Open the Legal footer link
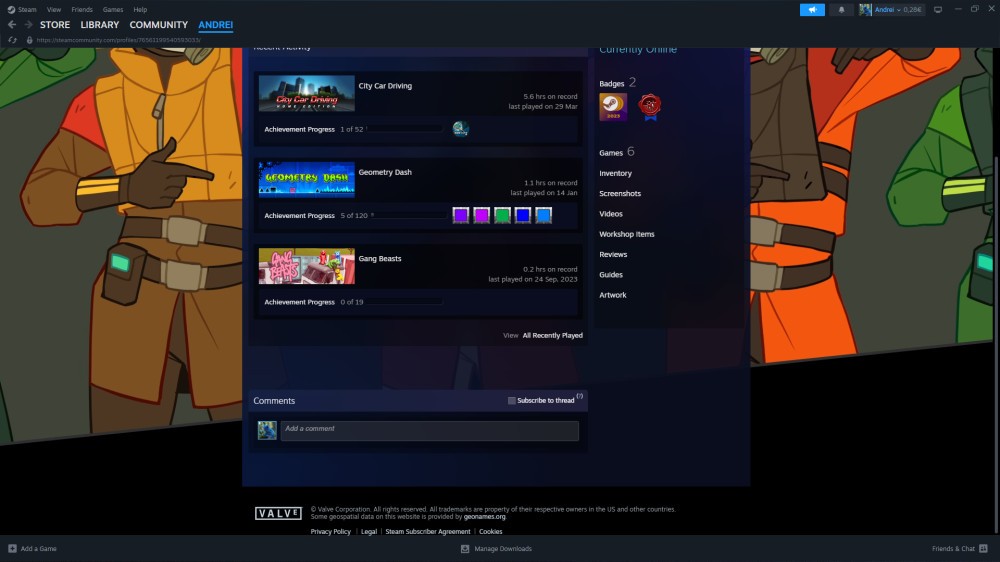 click(369, 531)
